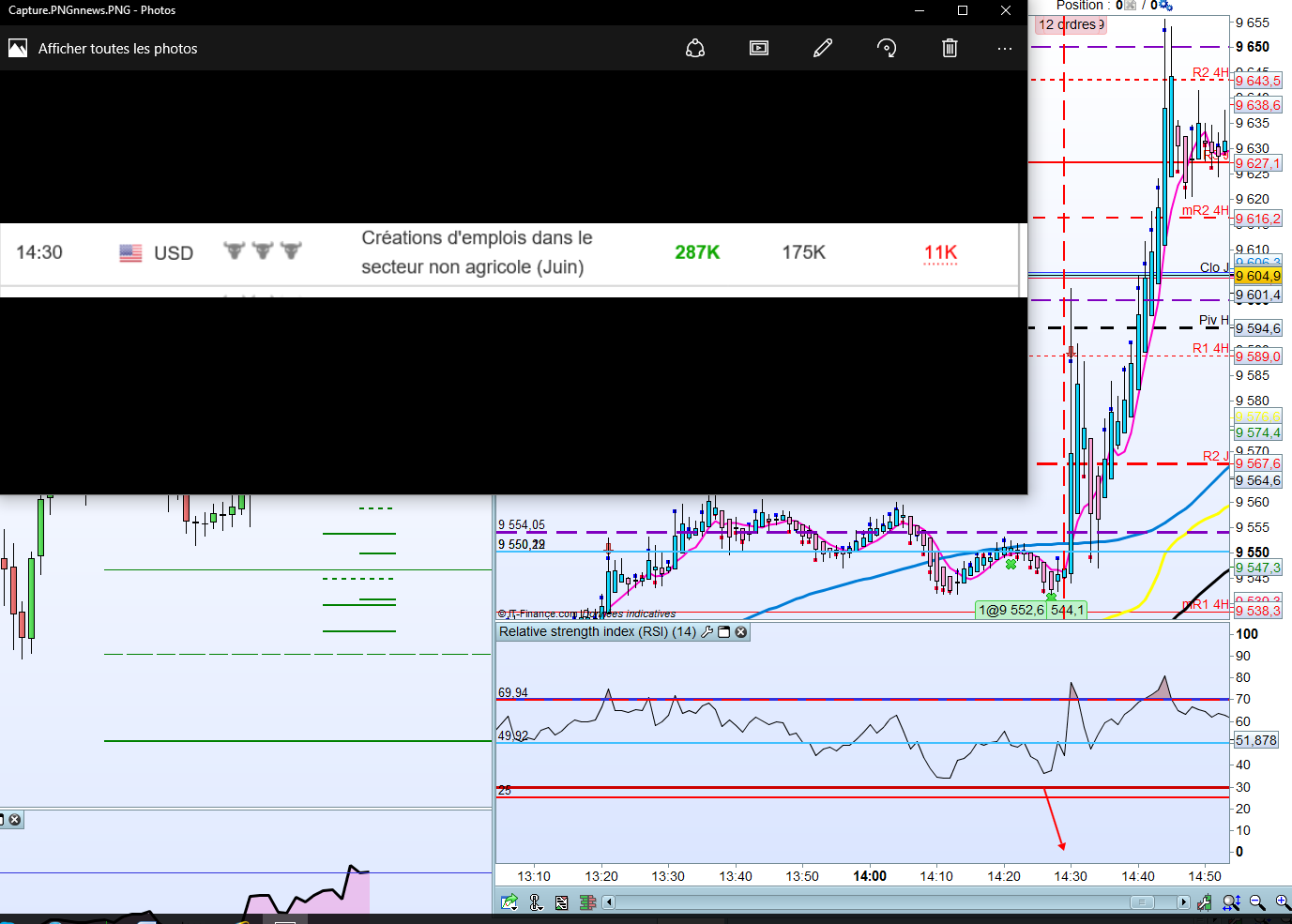Click the Share icon in Photos toolbar

(695, 48)
